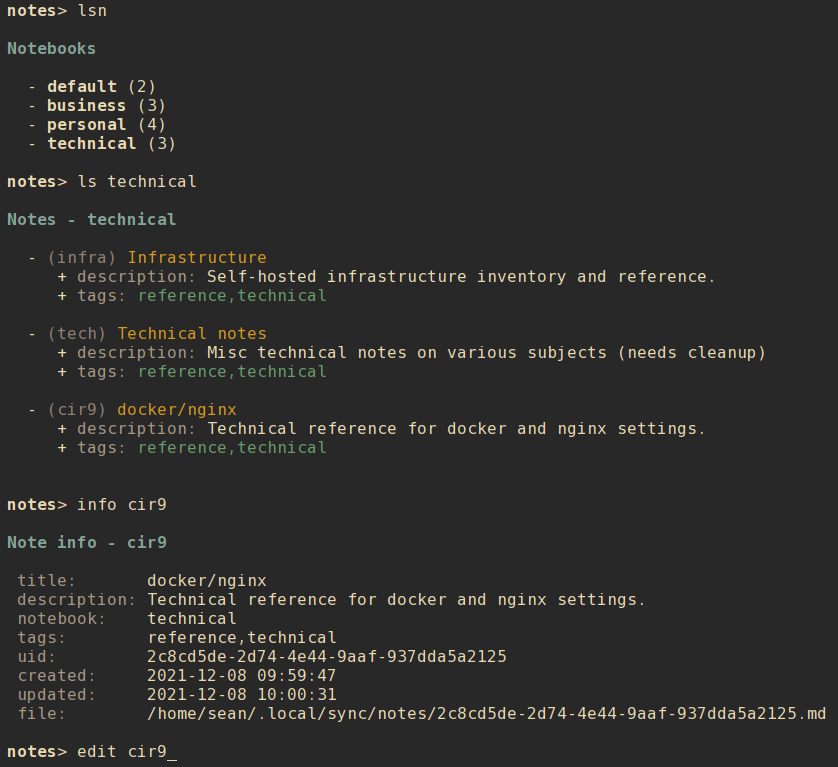
Task: Select the 'business' notebook in the list
Action: point(87,106)
